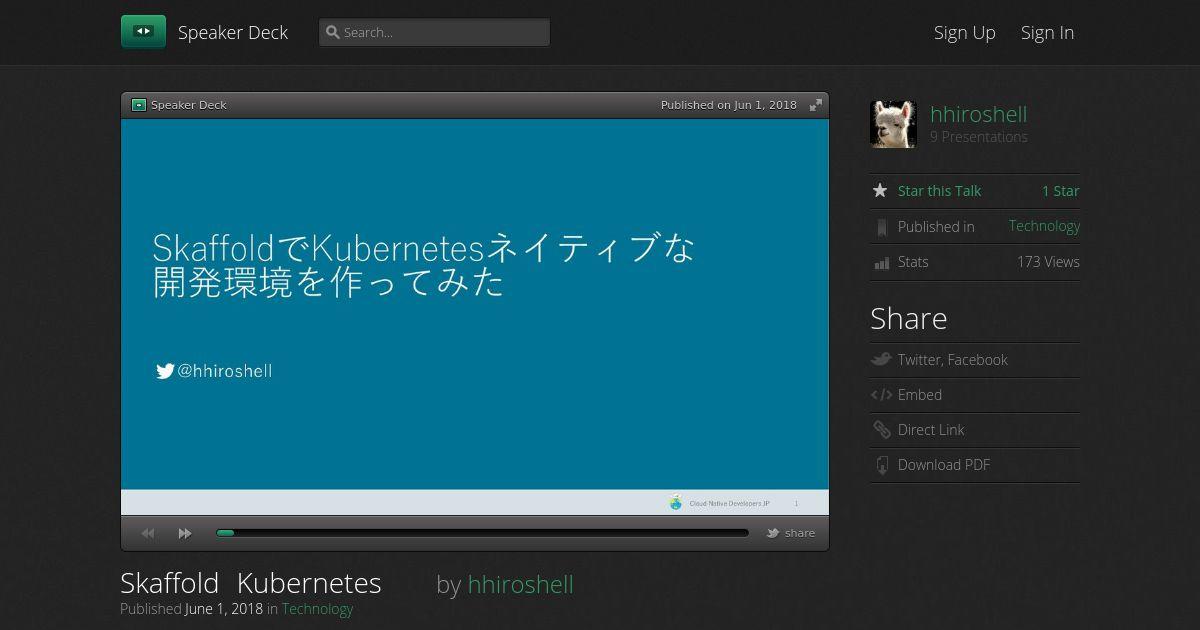
Task: Open hhiroshell link next to talk title
Action: pos(520,584)
